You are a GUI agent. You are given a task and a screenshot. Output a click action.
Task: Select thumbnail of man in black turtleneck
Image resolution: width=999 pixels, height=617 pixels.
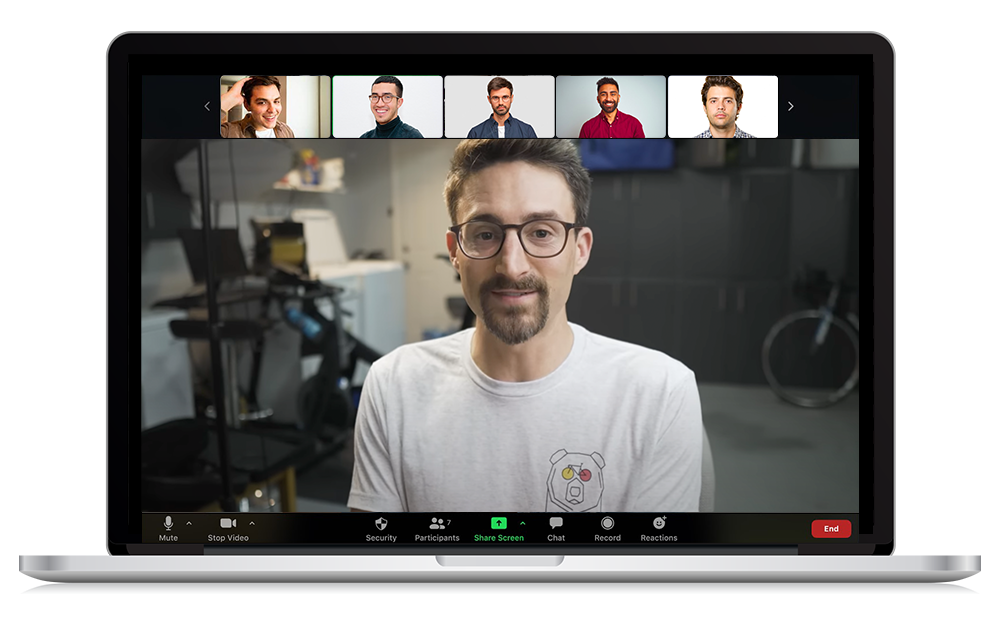387,106
